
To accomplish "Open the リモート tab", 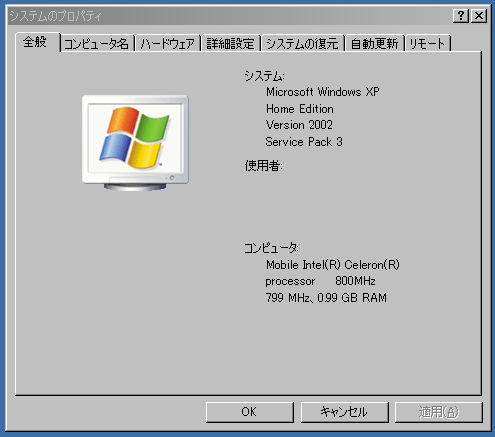I will click(x=428, y=44).
